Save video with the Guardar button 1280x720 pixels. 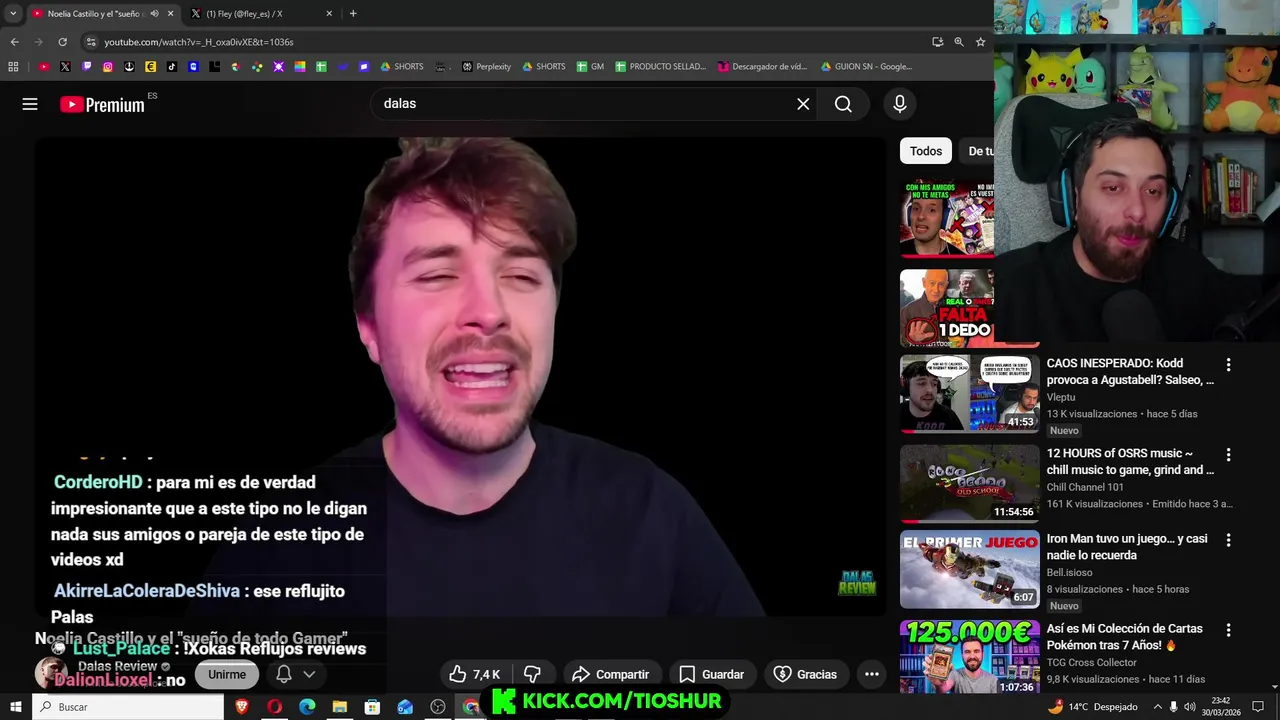[x=711, y=674]
